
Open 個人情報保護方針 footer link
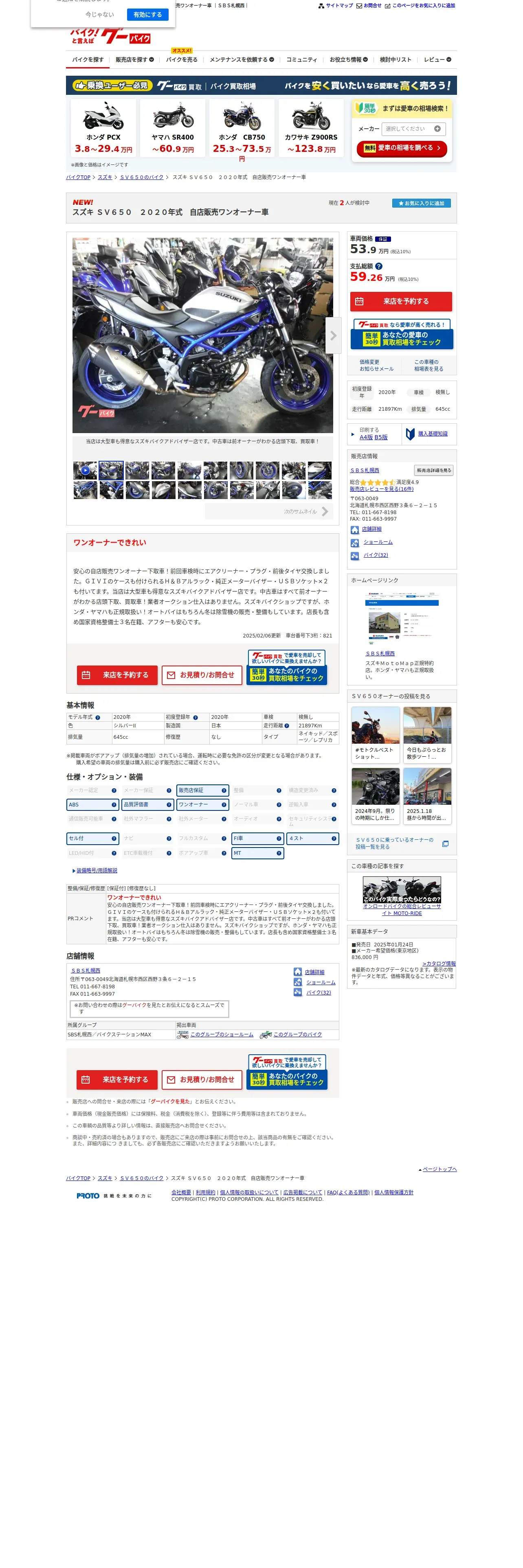coord(393,1192)
